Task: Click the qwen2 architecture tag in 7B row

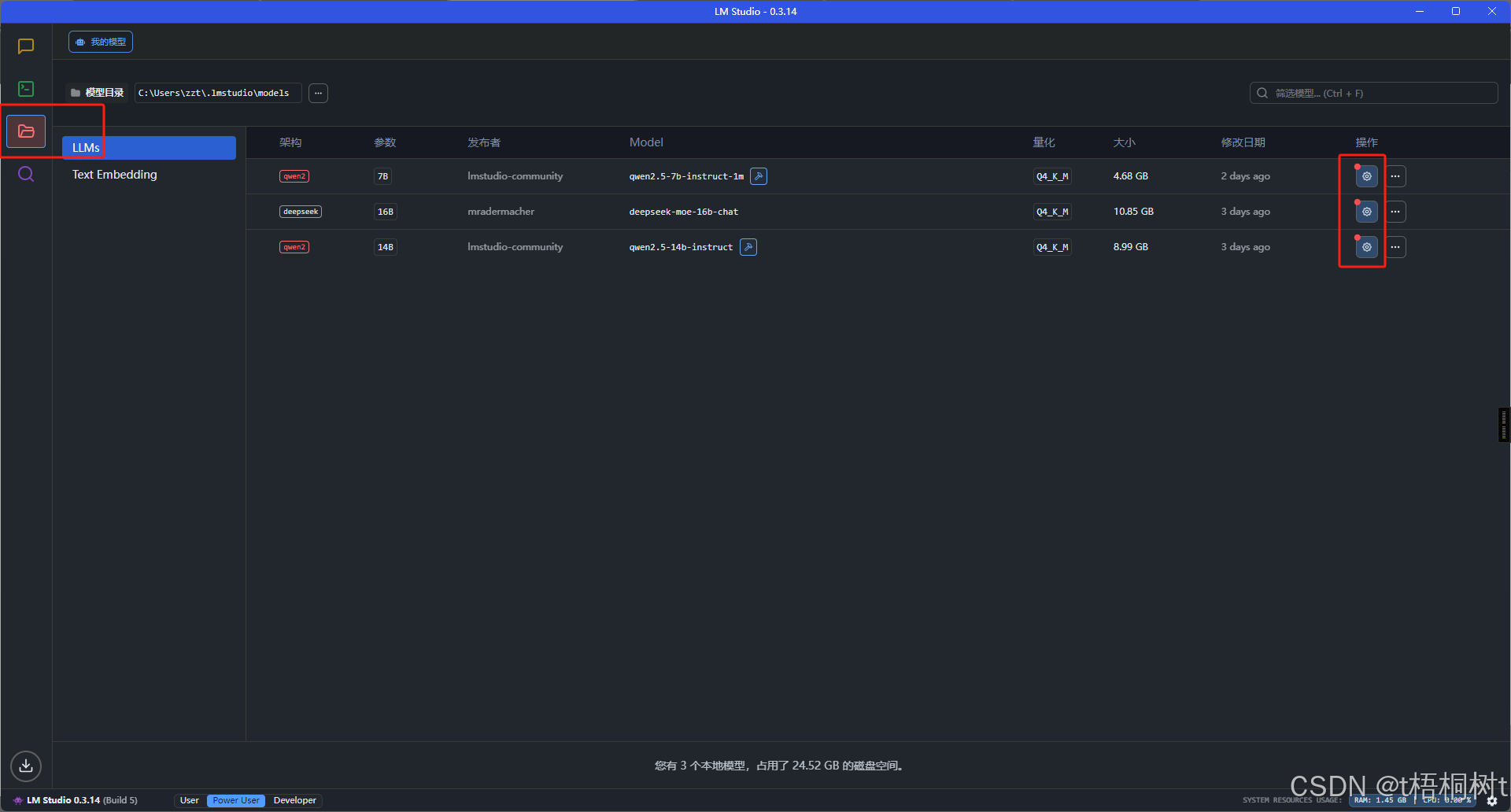Action: [x=294, y=176]
